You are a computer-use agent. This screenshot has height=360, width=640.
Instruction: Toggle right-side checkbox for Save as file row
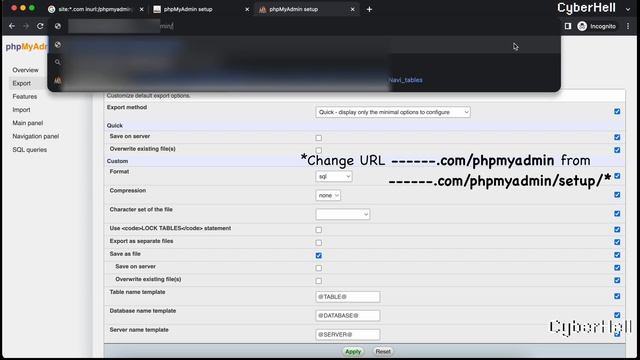coord(617,255)
